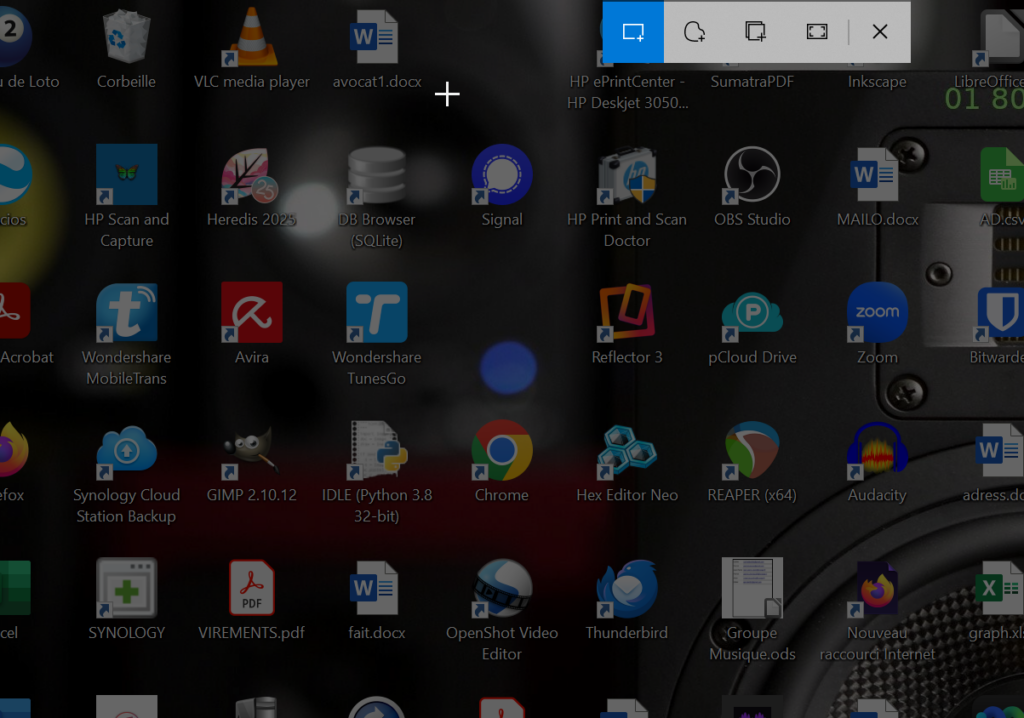
Task: Click the Audacity shortcut icon
Action: click(x=877, y=450)
